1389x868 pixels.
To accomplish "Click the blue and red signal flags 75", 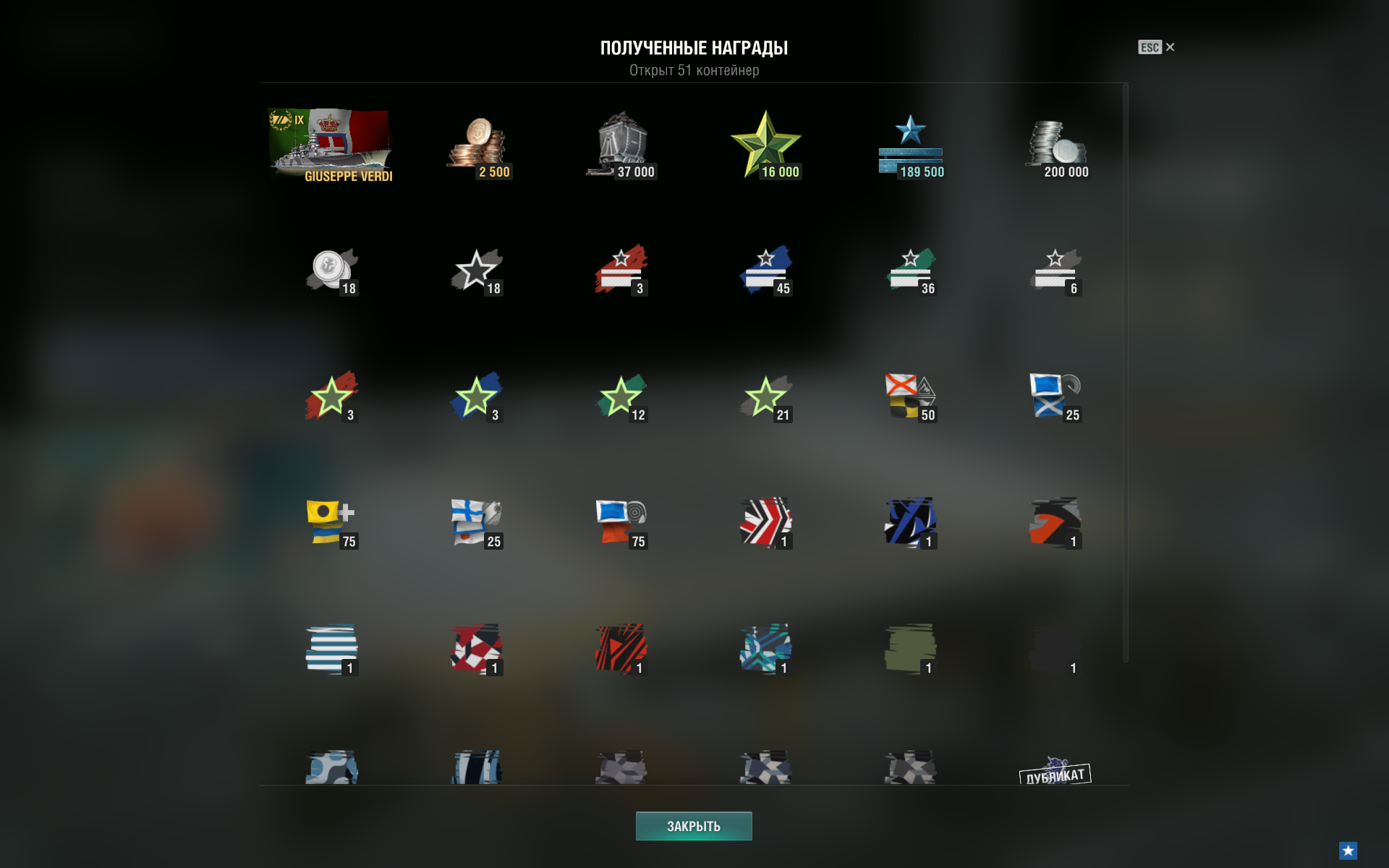I will (x=621, y=523).
